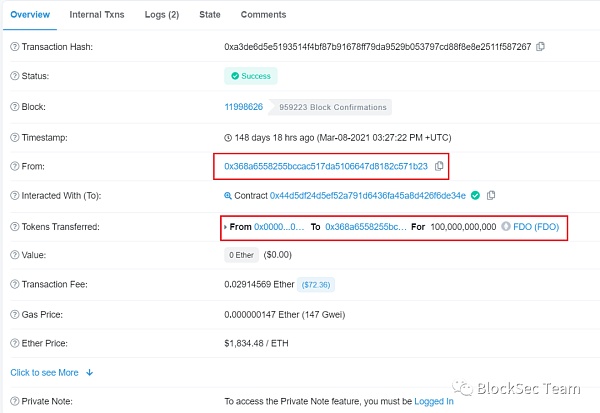600x413 pixels.
Task: Click the help icon beside Transaction Hash
Action: (14, 47)
